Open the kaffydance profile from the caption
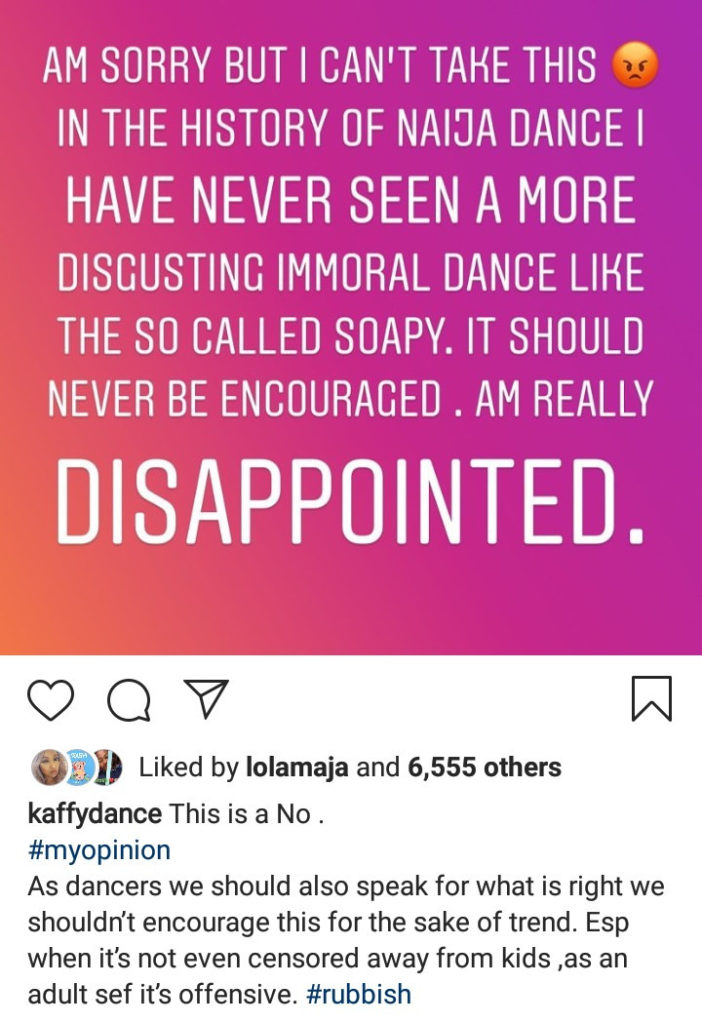This screenshot has height=1024, width=702. point(94,812)
